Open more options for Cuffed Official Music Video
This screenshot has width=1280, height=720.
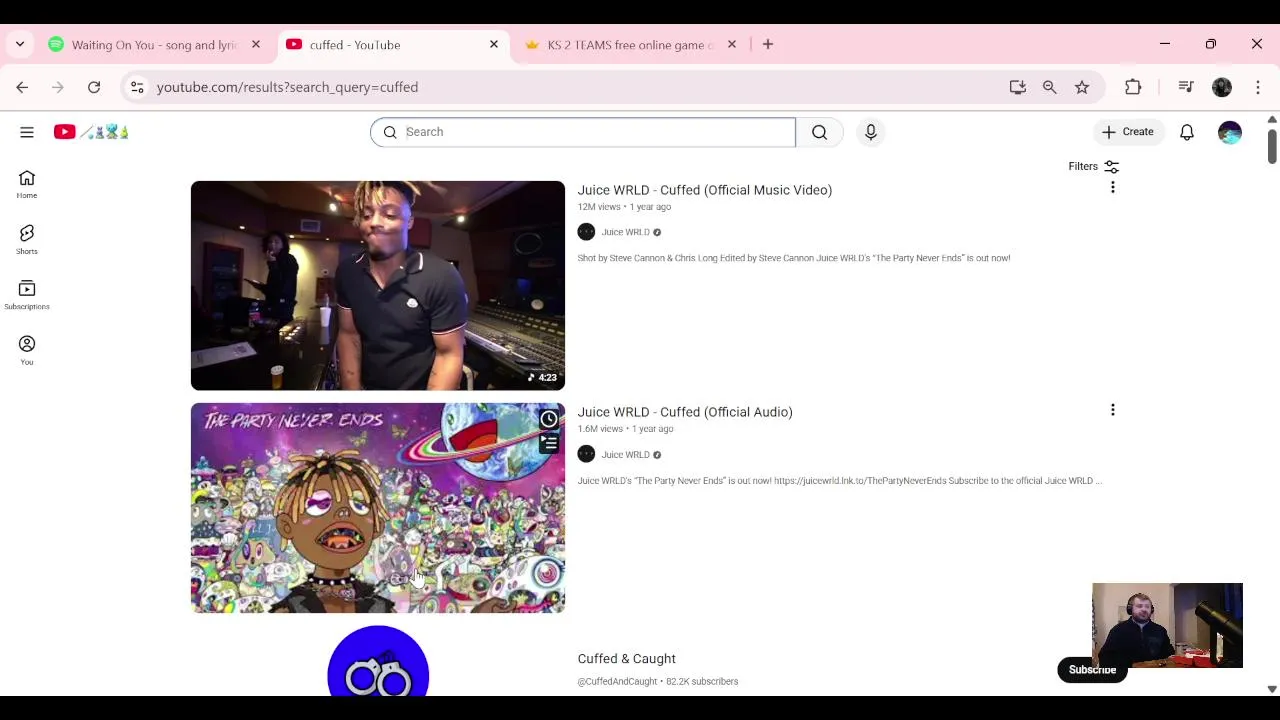1112,188
